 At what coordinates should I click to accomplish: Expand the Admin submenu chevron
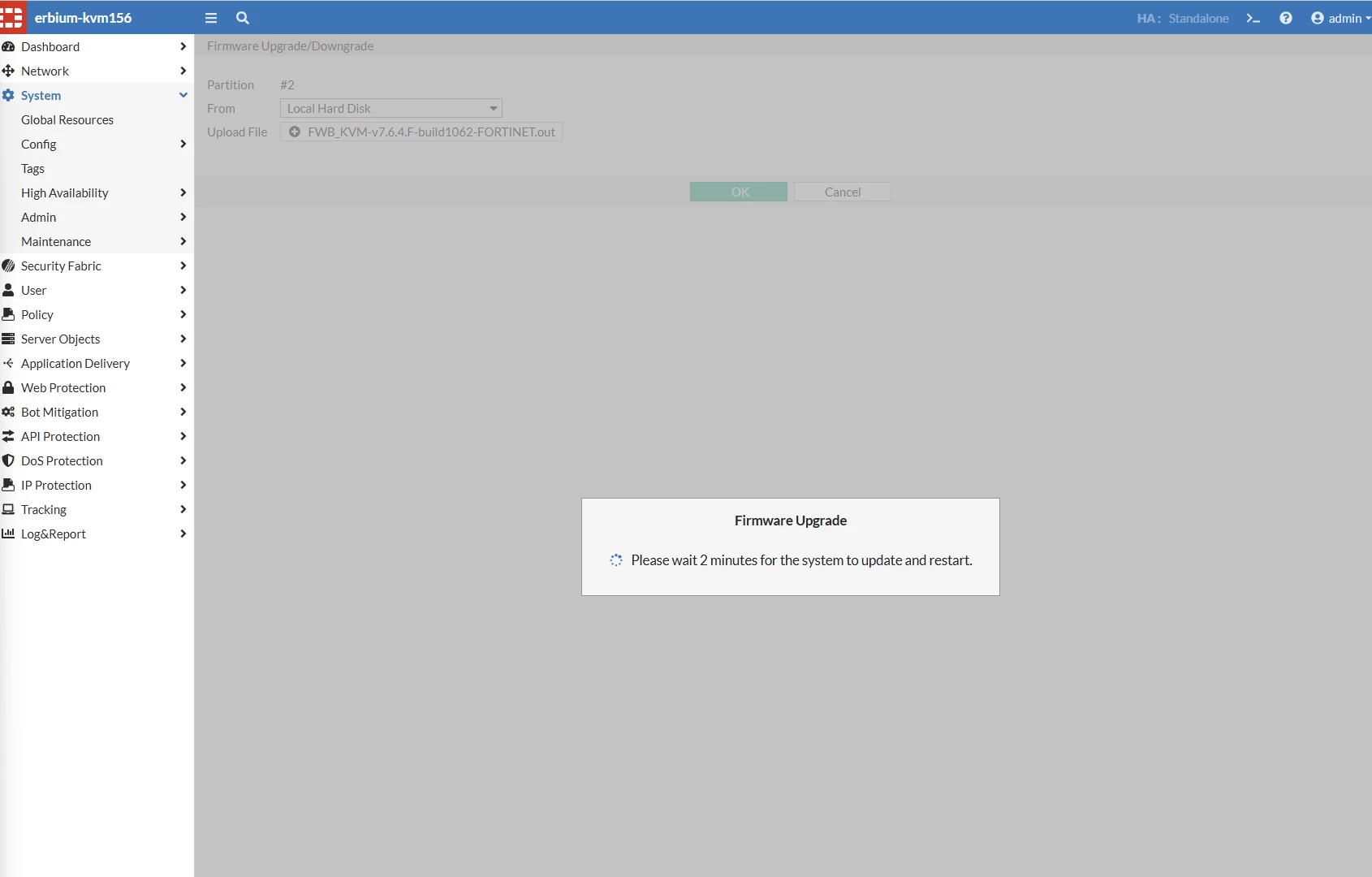183,217
